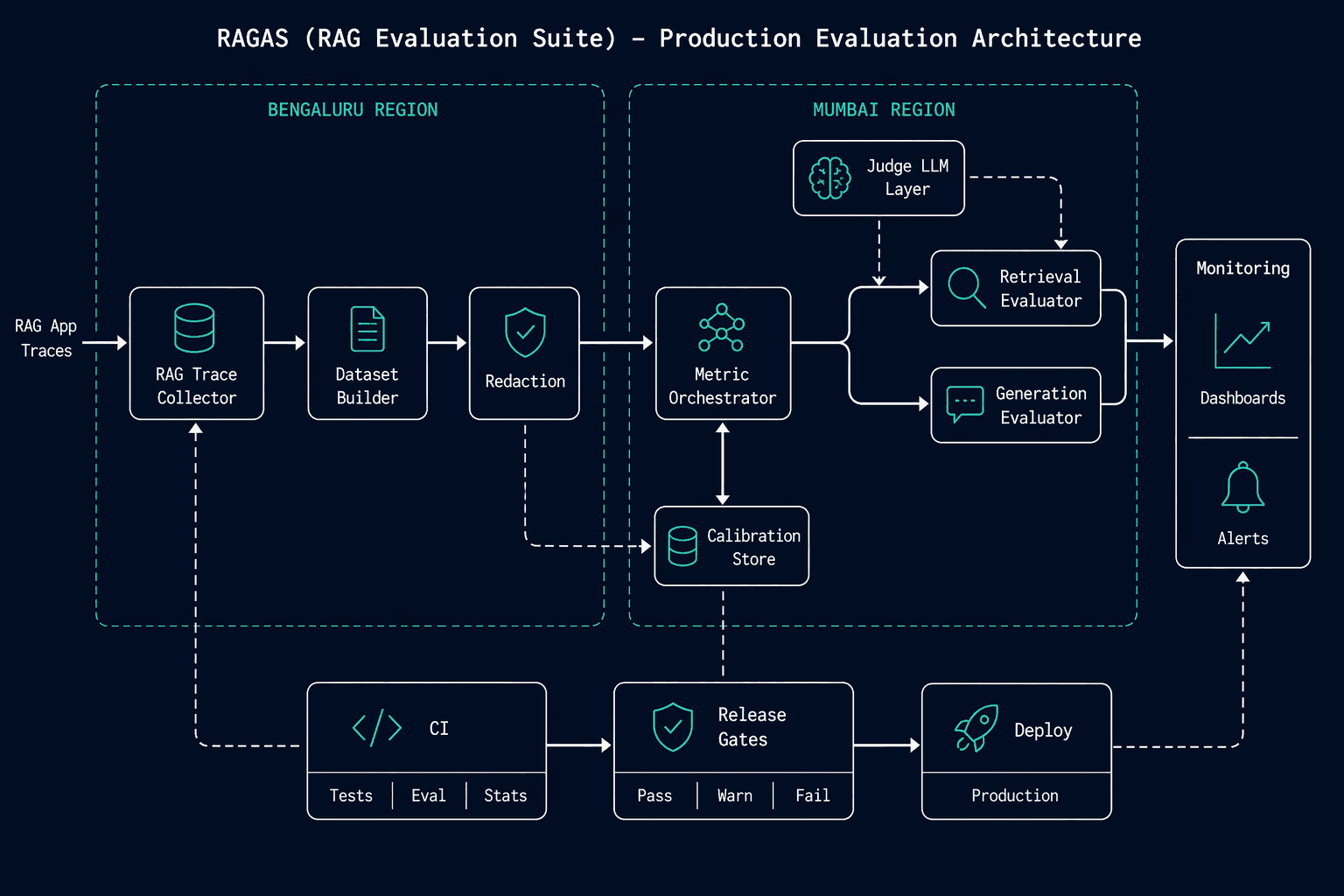Click the CI label text

point(439,729)
